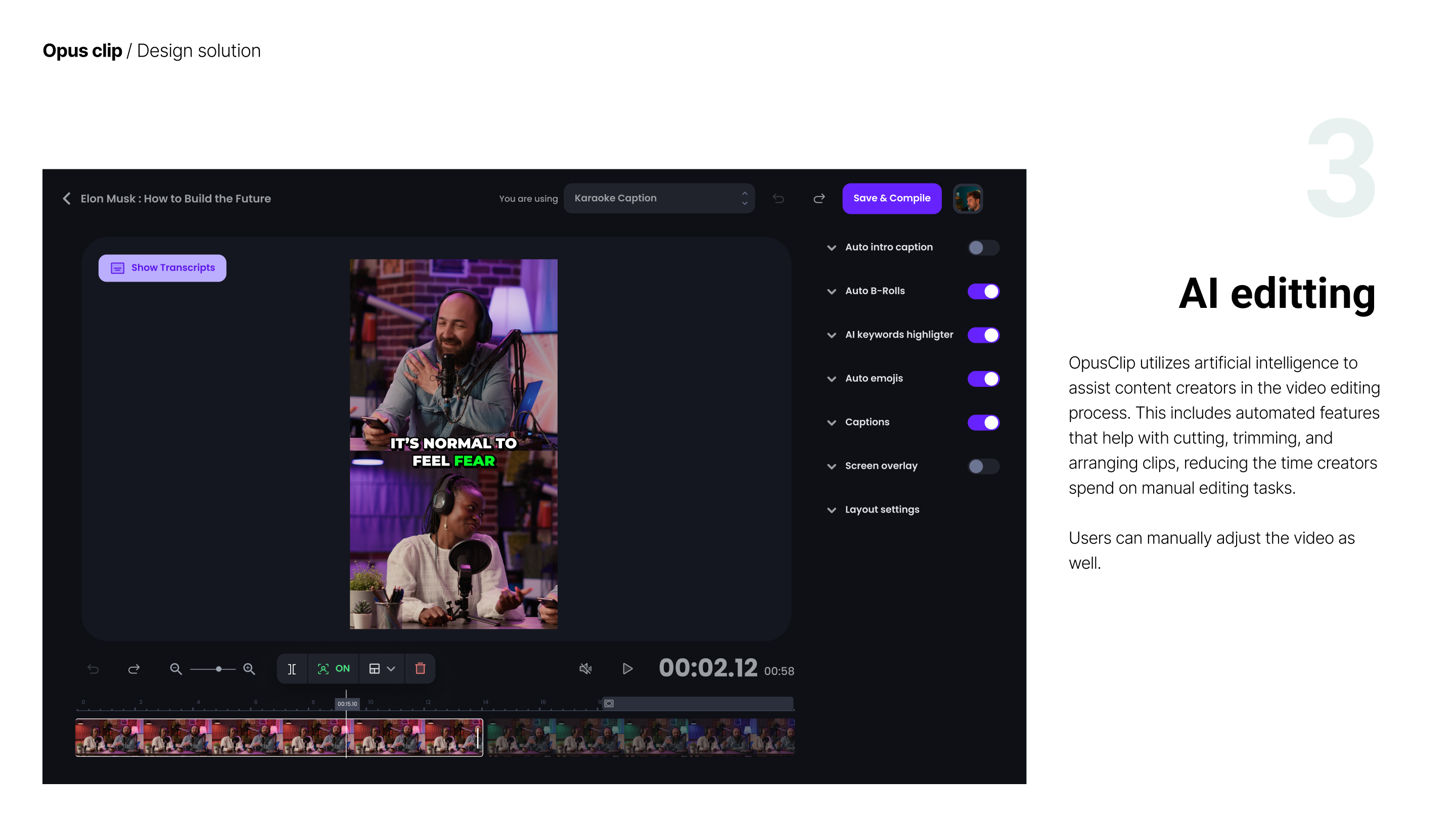Enable the Screen overlay switch
The width and height of the screenshot is (1456, 819).
tap(983, 466)
